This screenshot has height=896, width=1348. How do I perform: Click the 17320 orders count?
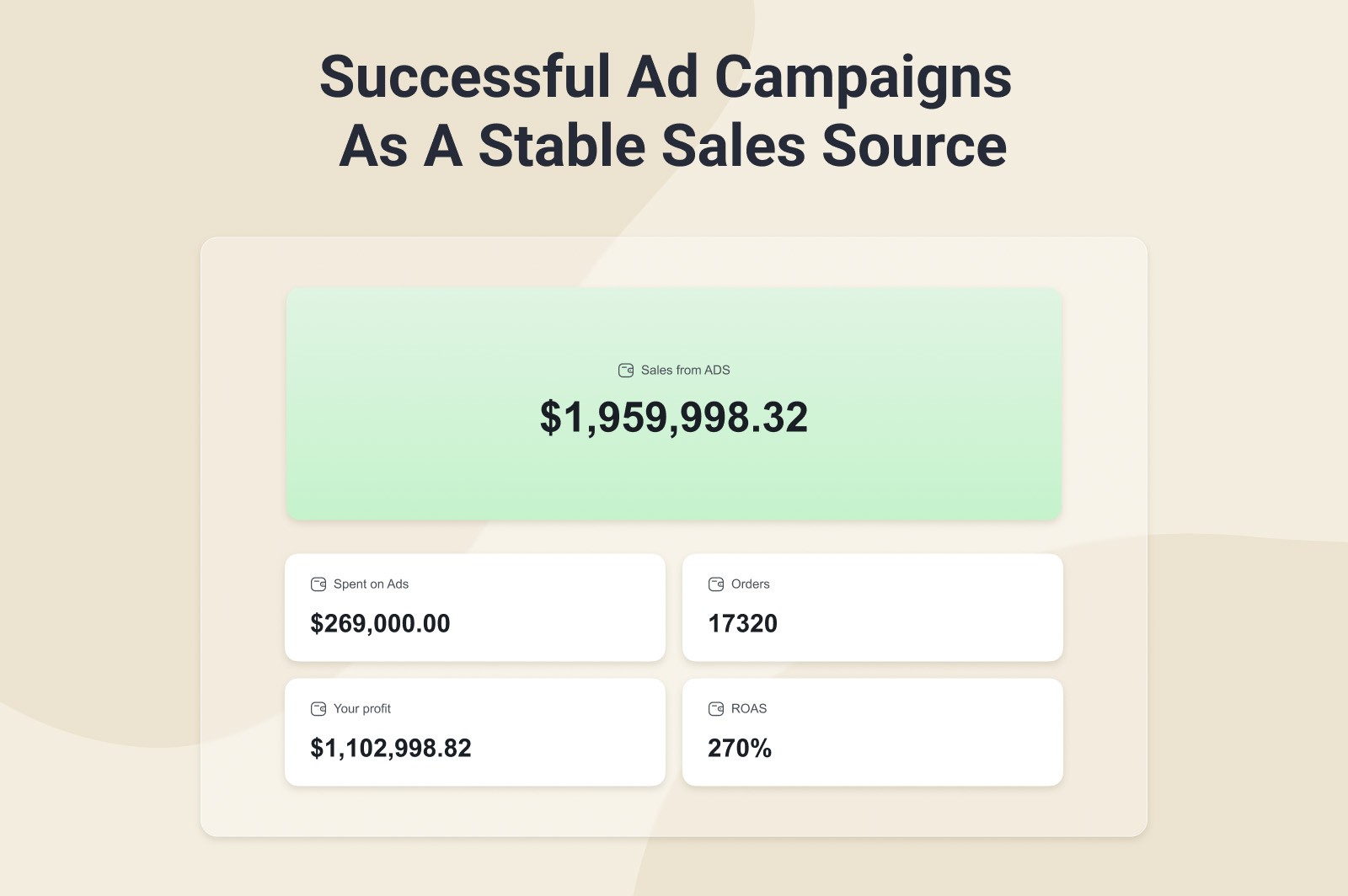coord(742,623)
